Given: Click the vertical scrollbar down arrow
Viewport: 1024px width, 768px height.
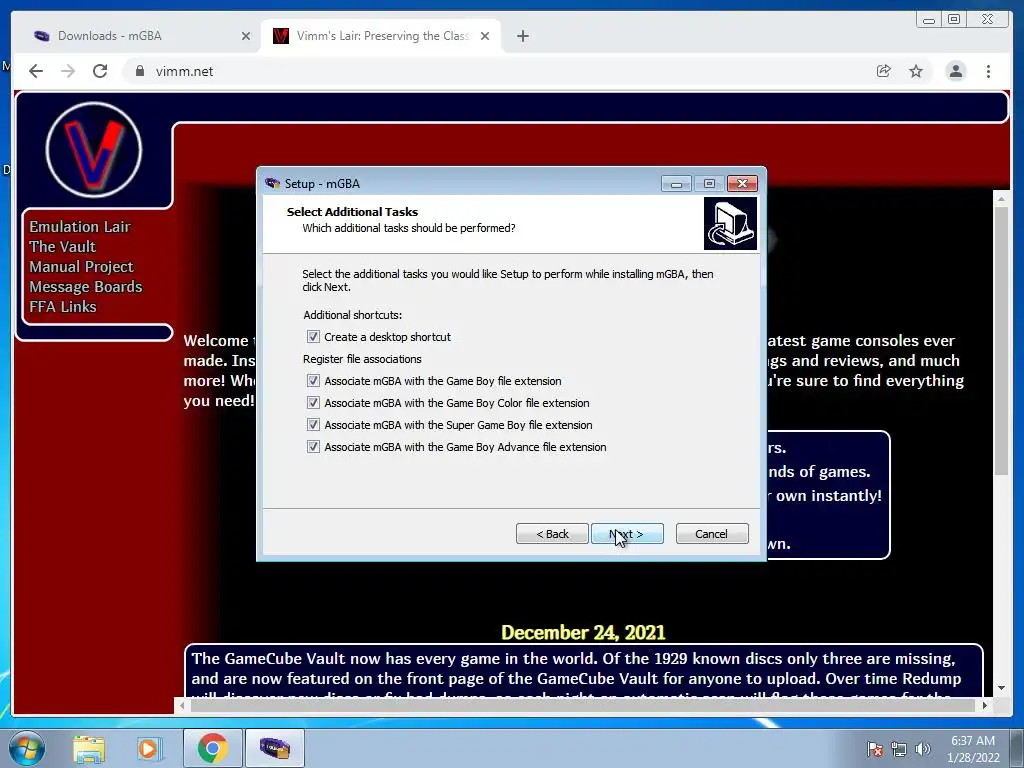Looking at the screenshot, I should pyautogui.click(x=1001, y=688).
